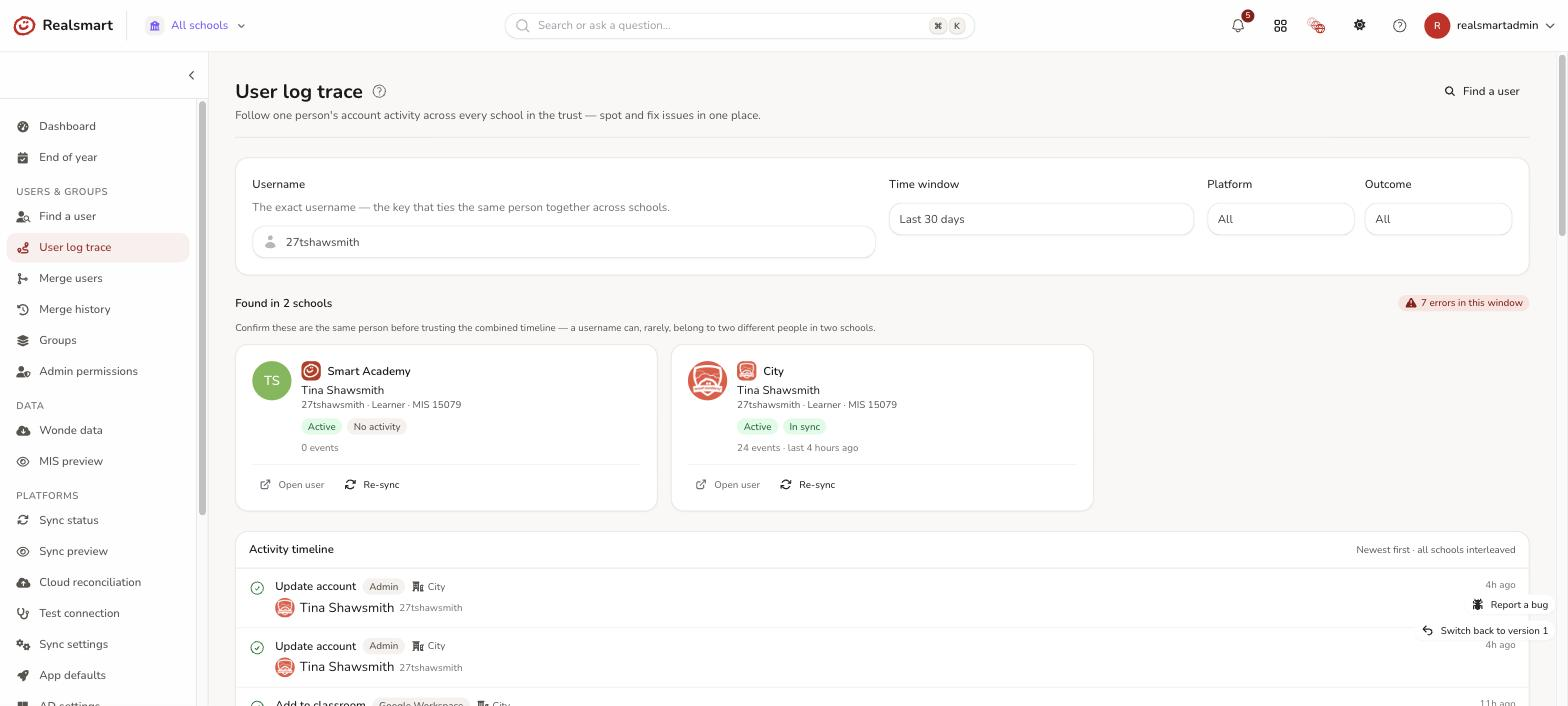Viewport: 1568px width, 706px height.
Task: Click Re-sync on City card
Action: pos(807,485)
